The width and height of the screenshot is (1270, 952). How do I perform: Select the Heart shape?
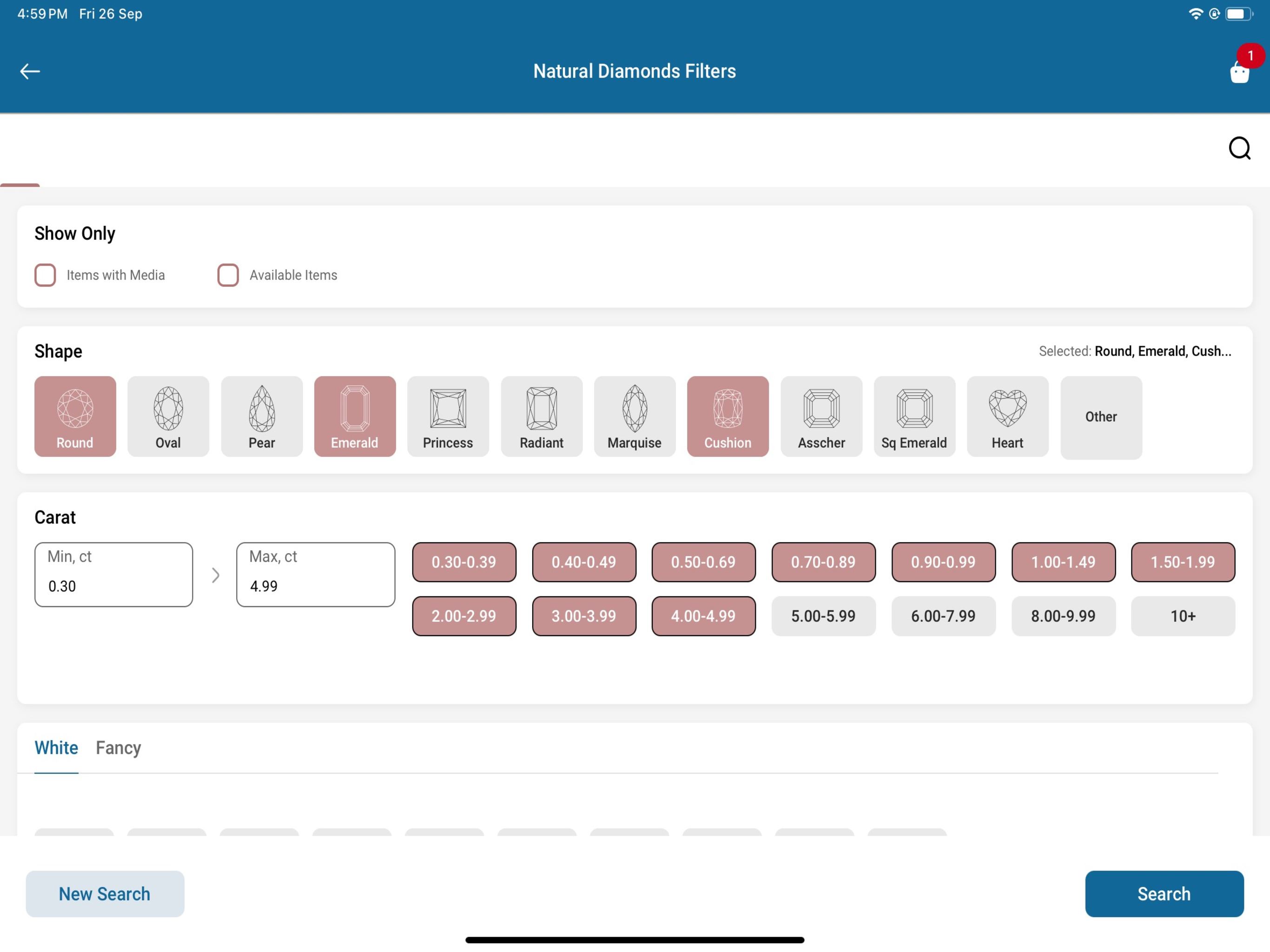1008,416
